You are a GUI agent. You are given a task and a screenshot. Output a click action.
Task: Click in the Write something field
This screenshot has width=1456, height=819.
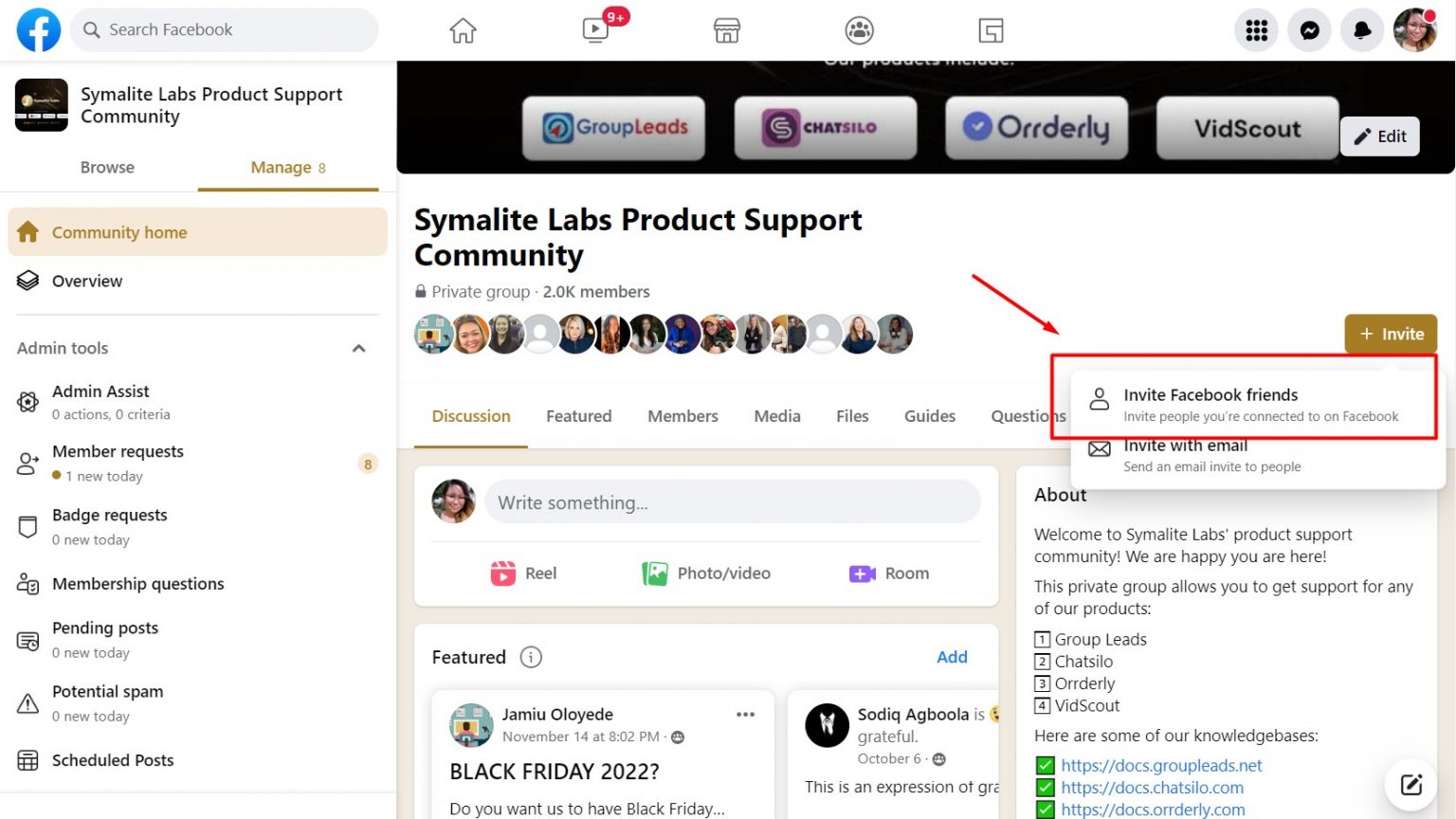(732, 501)
